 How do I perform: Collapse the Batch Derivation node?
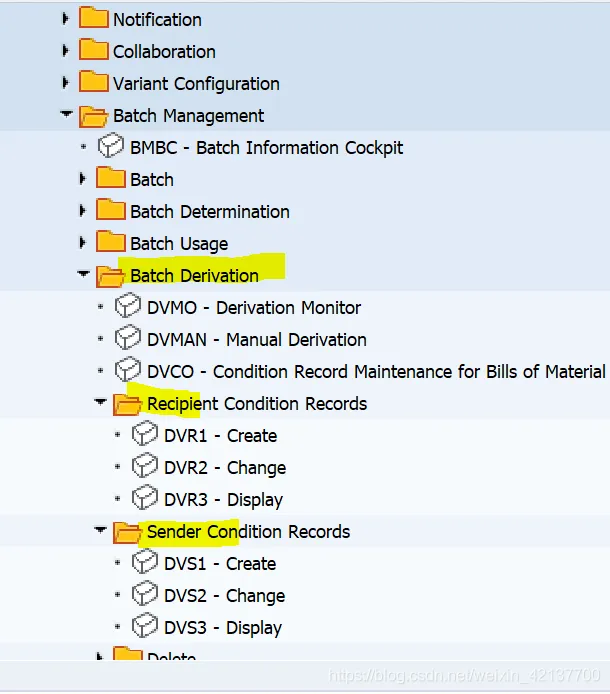(x=83, y=275)
